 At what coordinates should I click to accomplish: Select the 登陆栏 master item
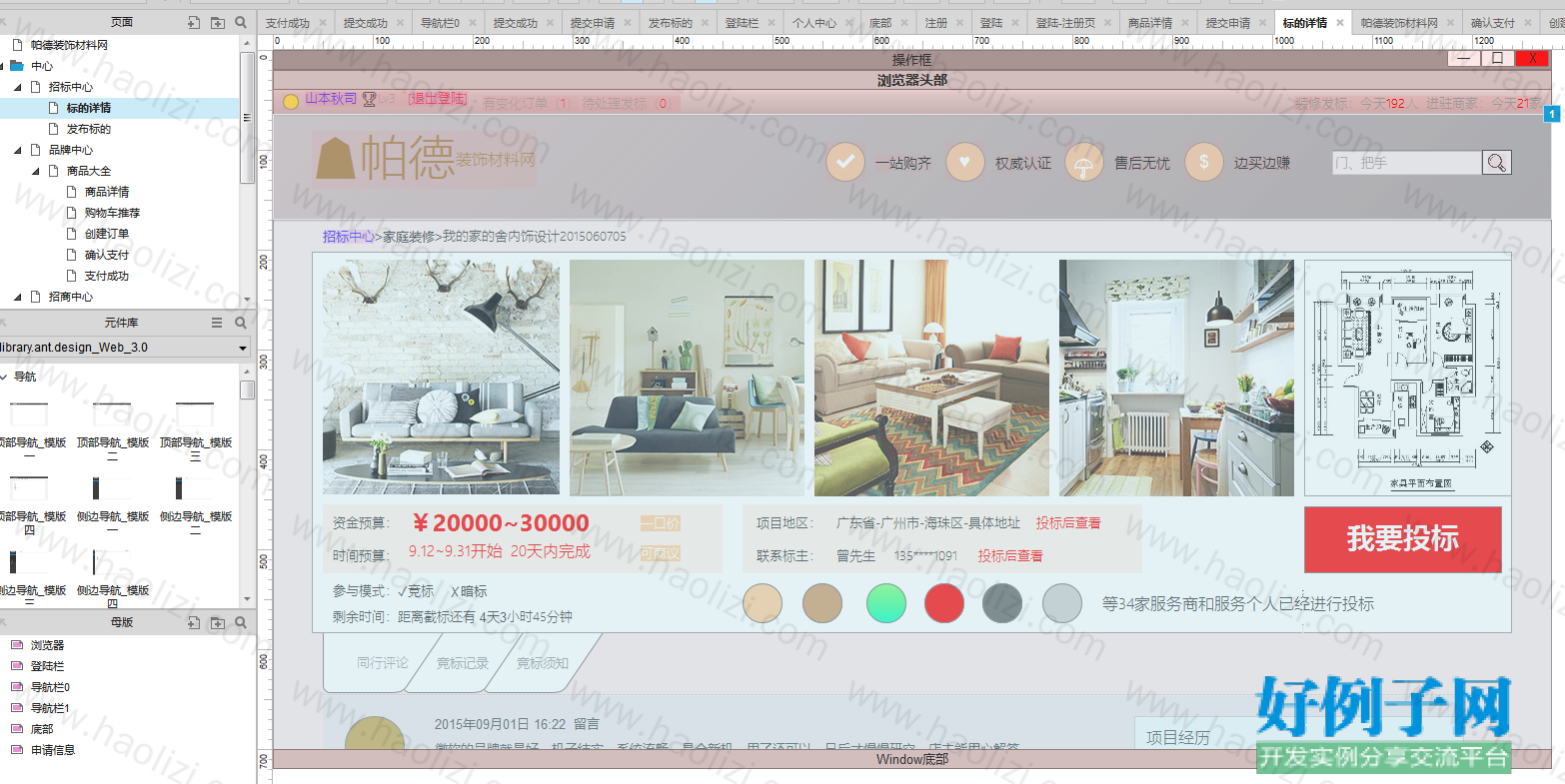pyautogui.click(x=47, y=666)
